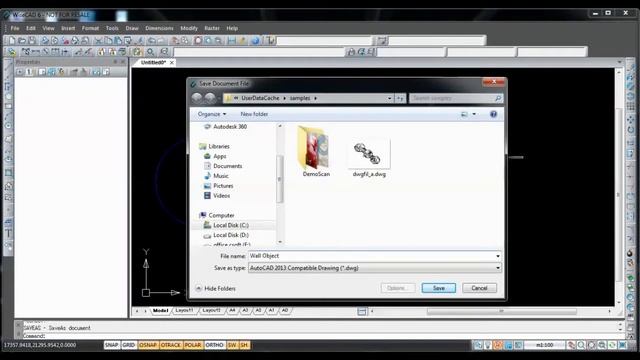
Task: Click the magnifier Zoom icon in second toolbar
Action: pyautogui.click(x=151, y=52)
